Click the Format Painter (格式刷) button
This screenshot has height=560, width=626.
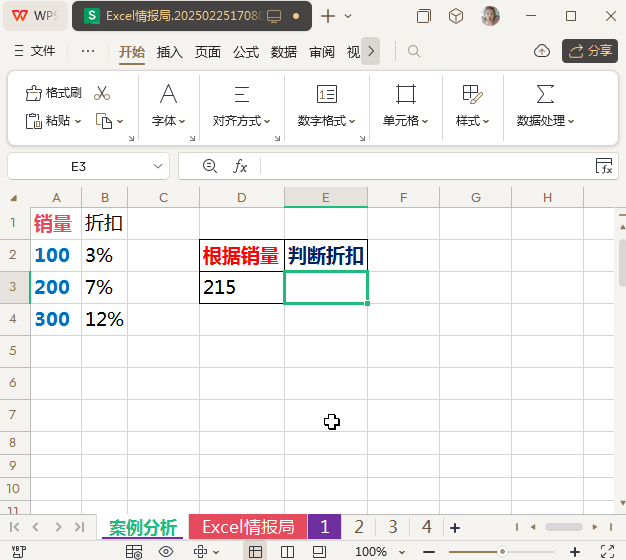[54, 93]
